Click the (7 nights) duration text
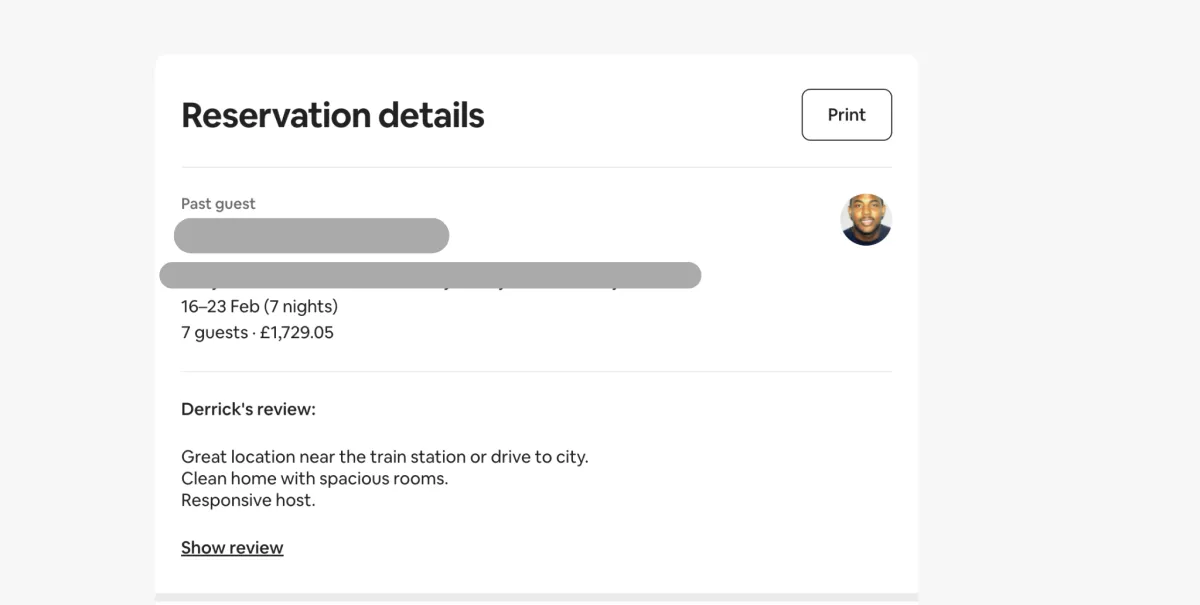The image size is (1200, 605). (x=298, y=306)
